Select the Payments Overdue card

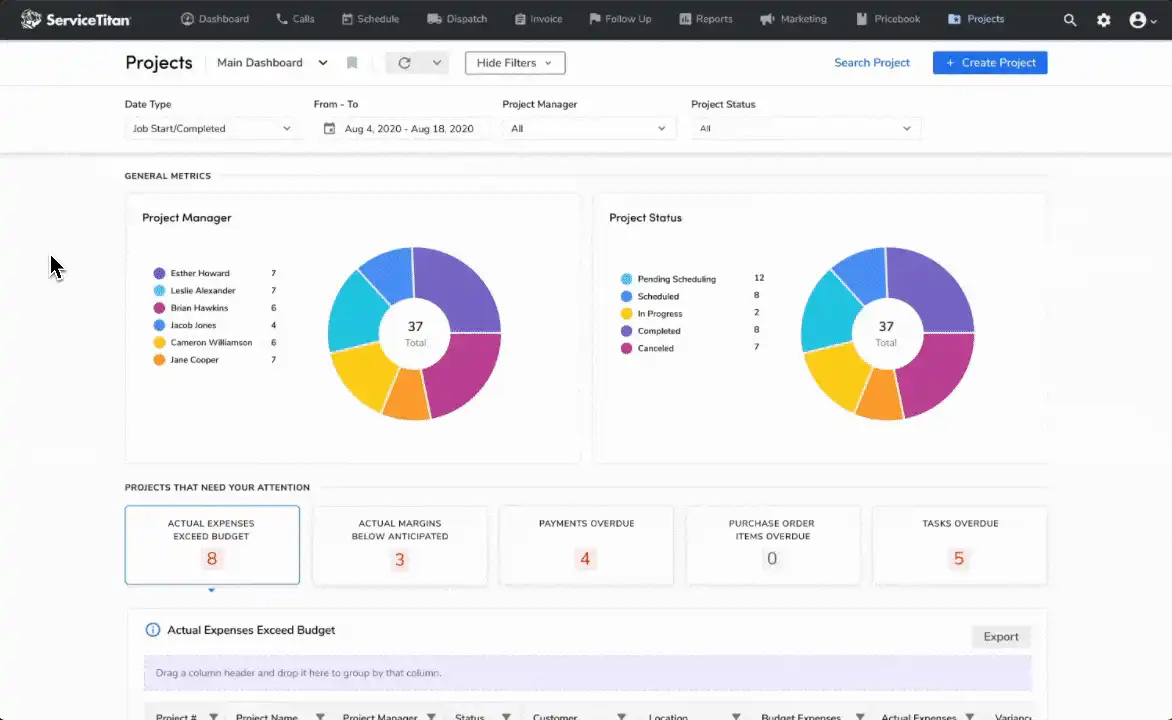tap(587, 545)
